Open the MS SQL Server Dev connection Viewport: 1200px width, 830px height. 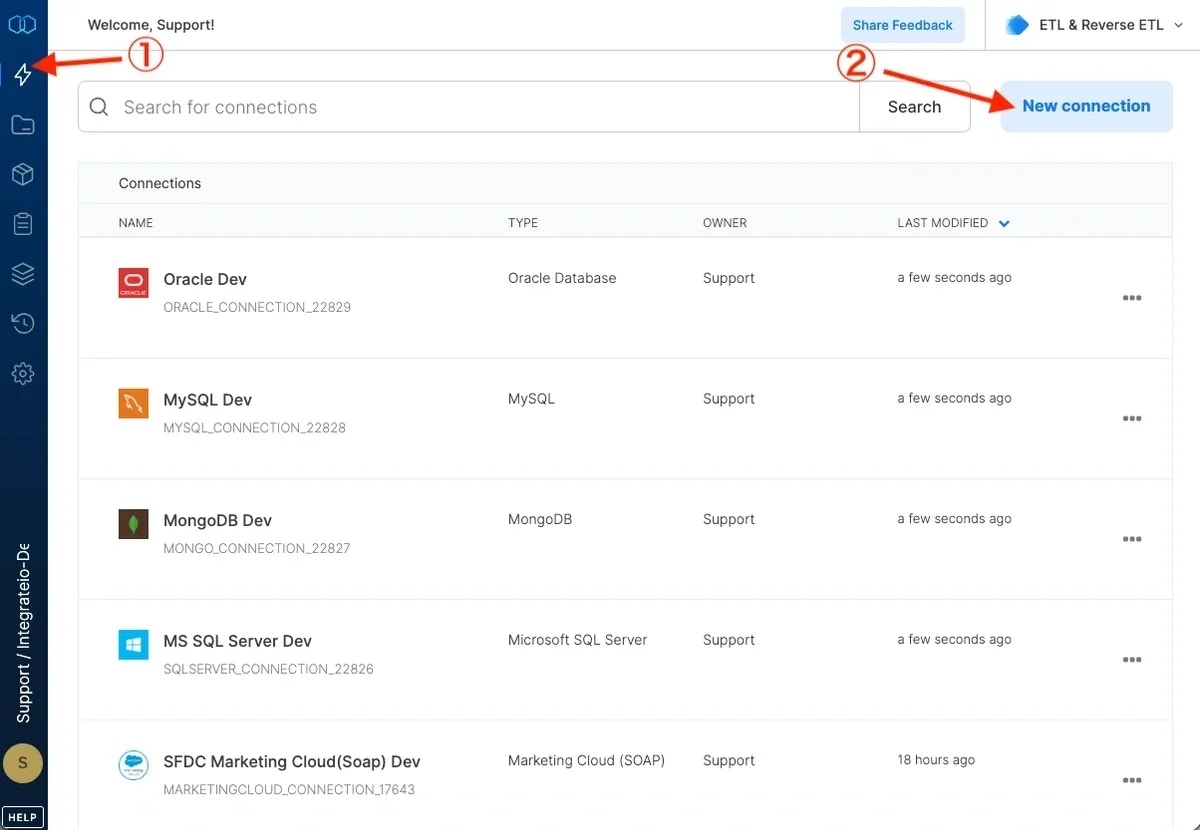pyautogui.click(x=238, y=641)
